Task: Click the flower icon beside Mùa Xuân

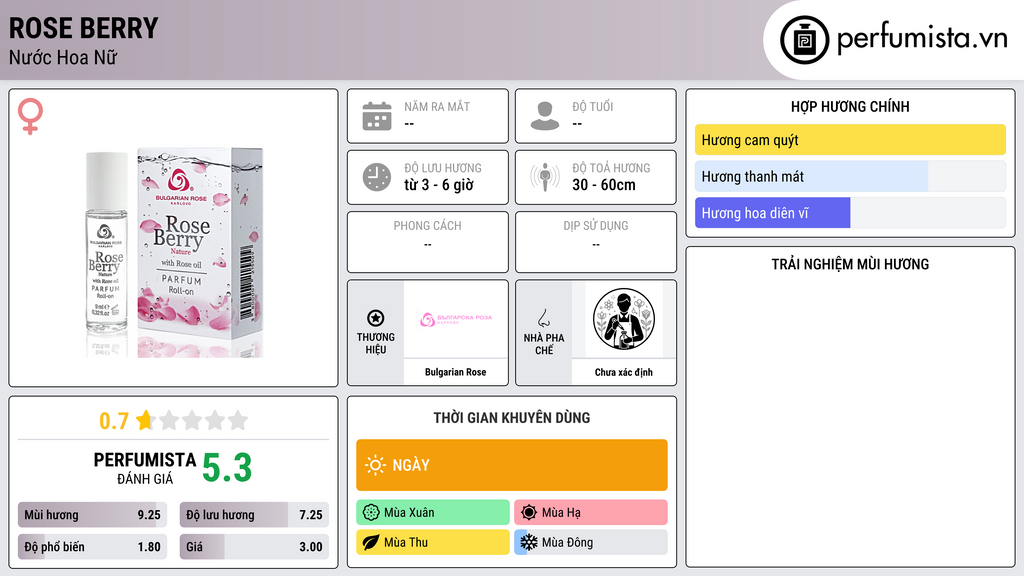Action: [371, 513]
